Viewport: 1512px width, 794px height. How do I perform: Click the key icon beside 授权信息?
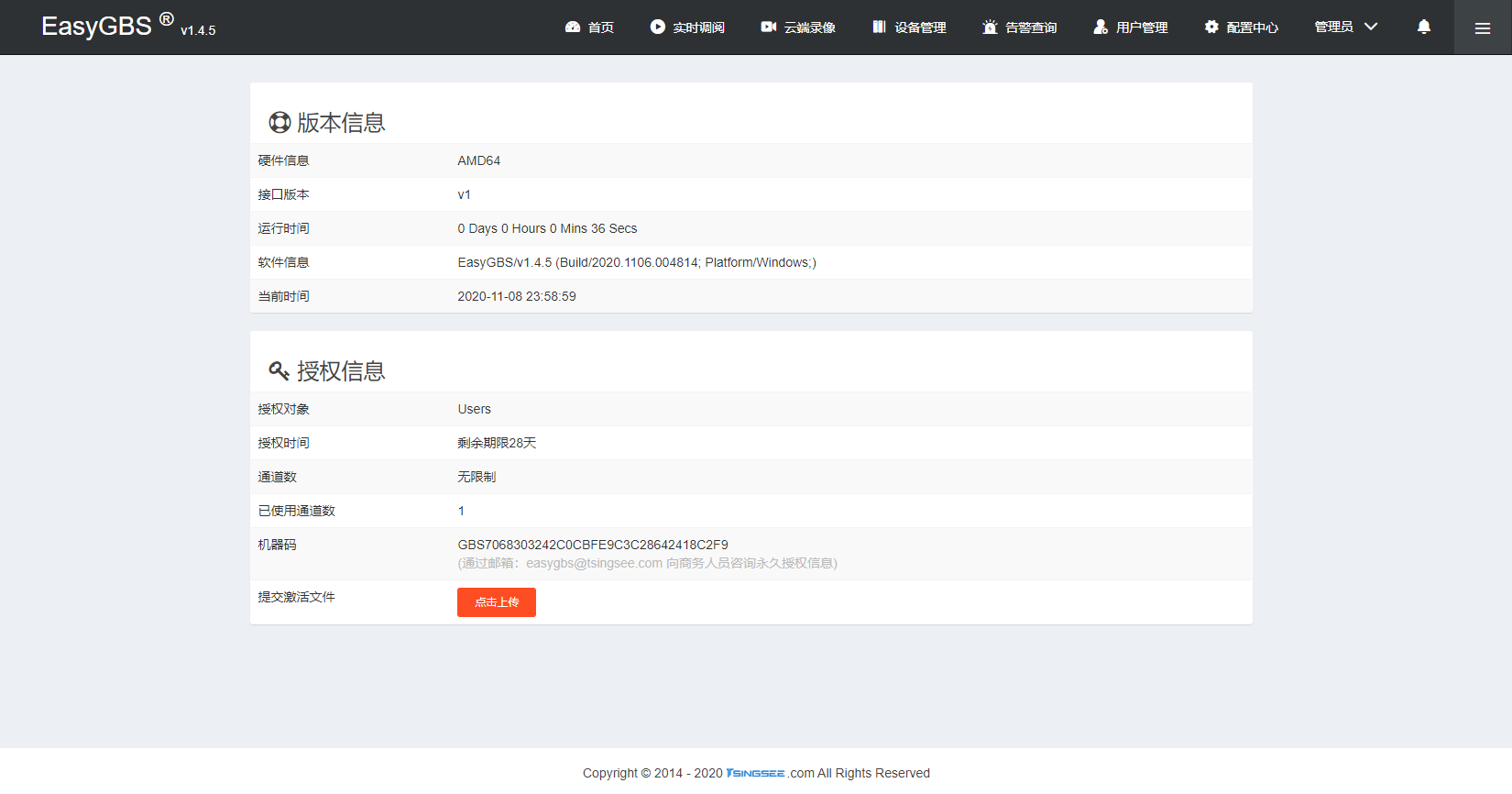(279, 370)
